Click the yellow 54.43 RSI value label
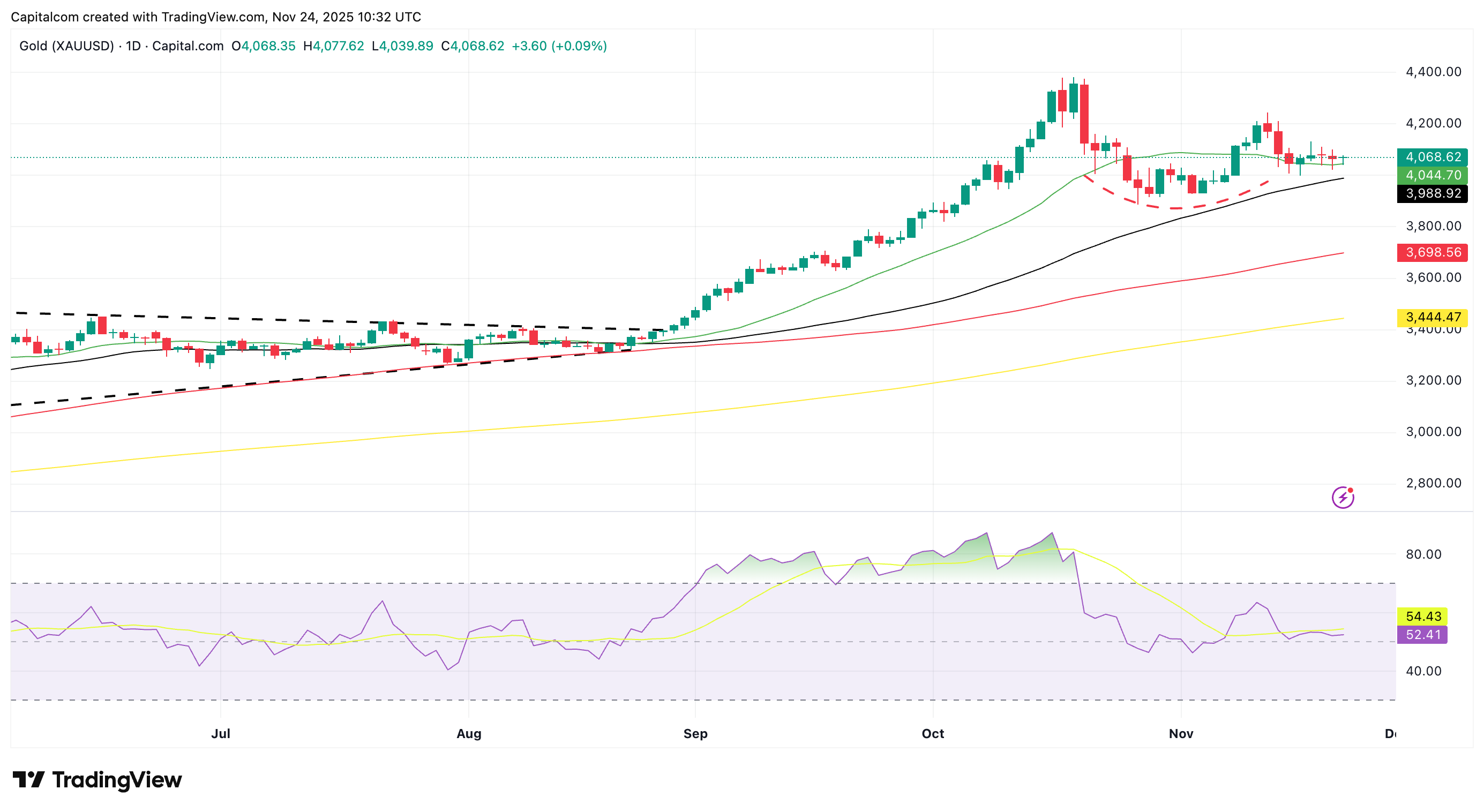 tap(1422, 616)
